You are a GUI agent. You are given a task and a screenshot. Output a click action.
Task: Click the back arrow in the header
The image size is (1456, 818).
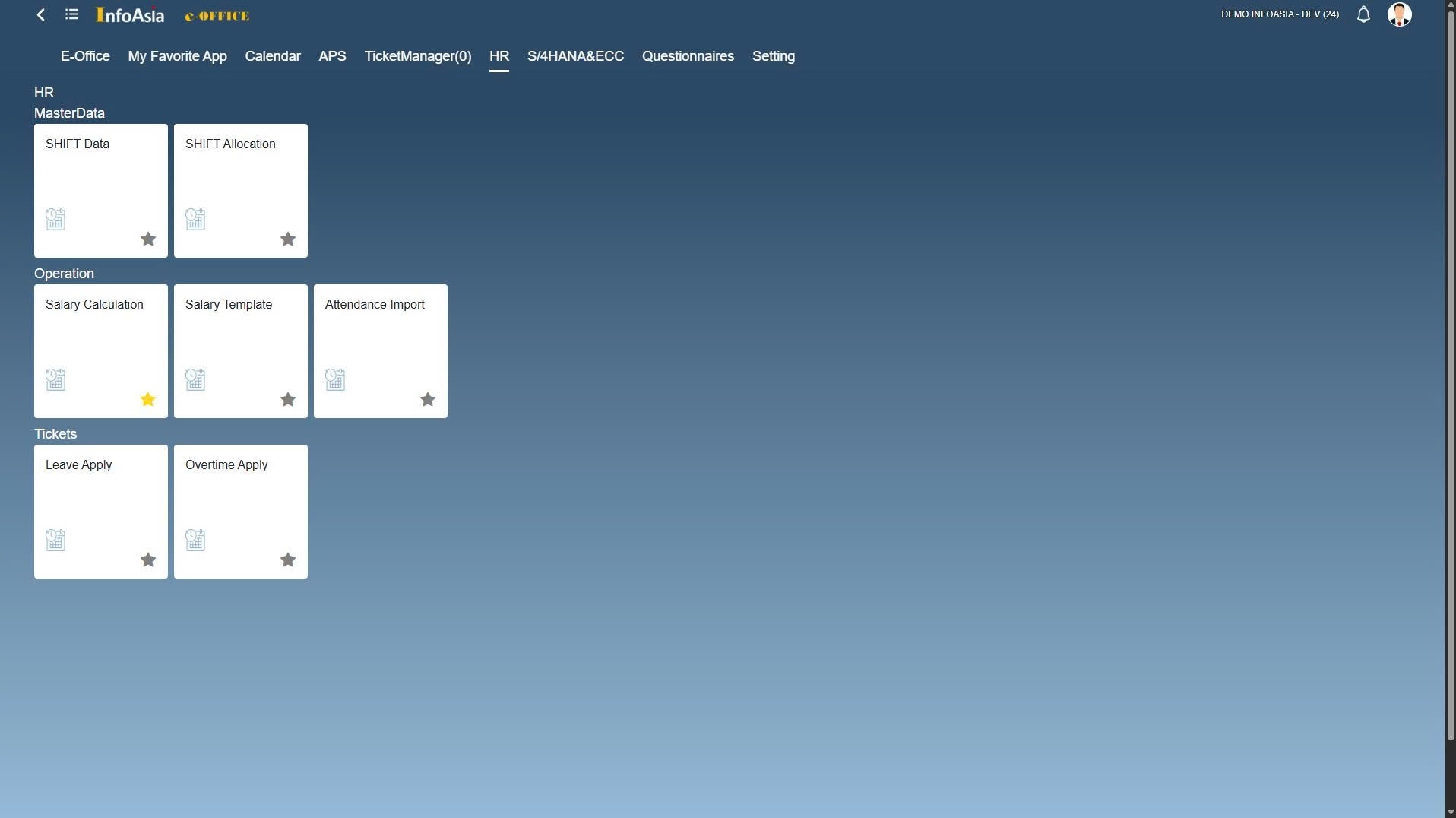[41, 14]
